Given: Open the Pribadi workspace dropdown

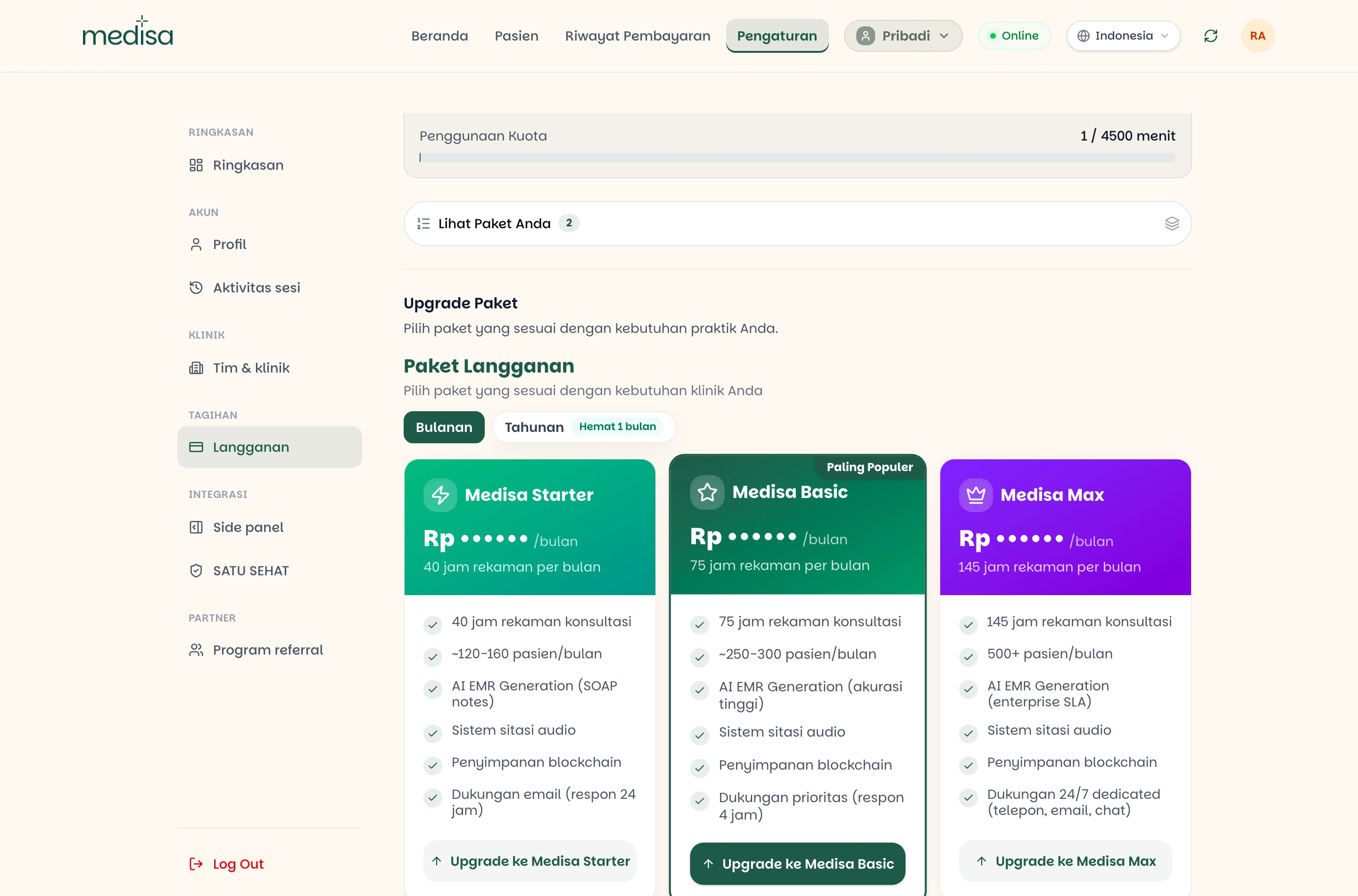Looking at the screenshot, I should [903, 36].
